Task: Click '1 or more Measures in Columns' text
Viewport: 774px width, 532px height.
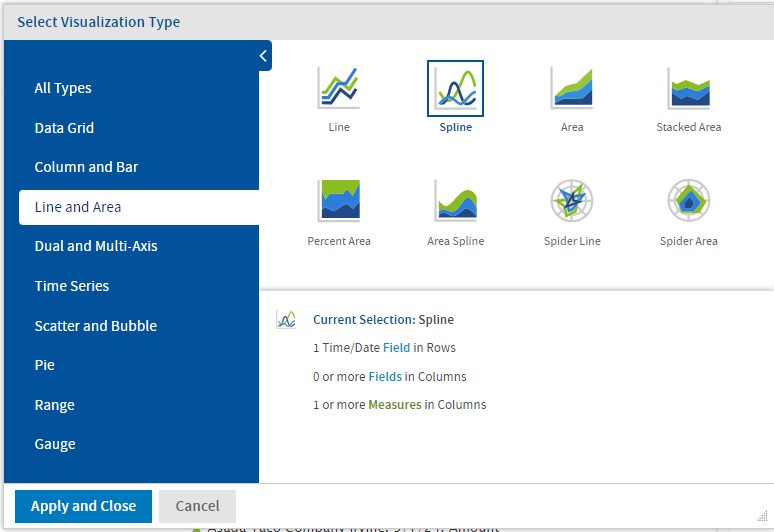Action: pos(399,405)
